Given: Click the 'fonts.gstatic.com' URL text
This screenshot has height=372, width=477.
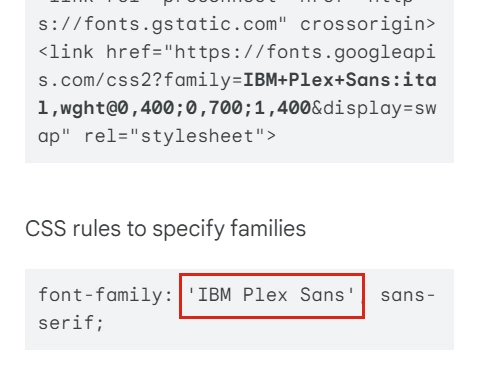Looking at the screenshot, I should [180, 25].
